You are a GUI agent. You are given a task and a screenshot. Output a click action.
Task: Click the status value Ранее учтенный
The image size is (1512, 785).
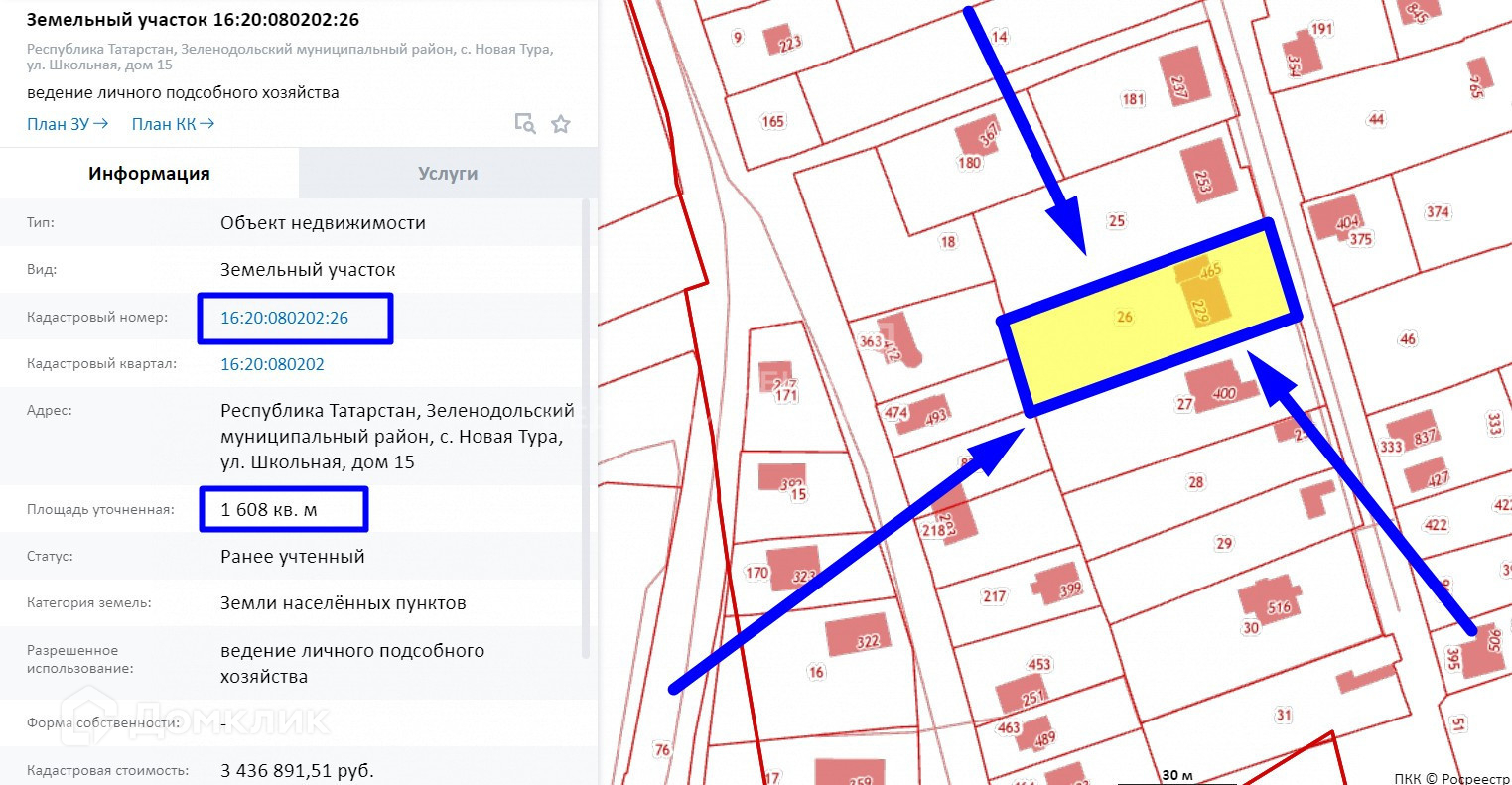(x=293, y=557)
